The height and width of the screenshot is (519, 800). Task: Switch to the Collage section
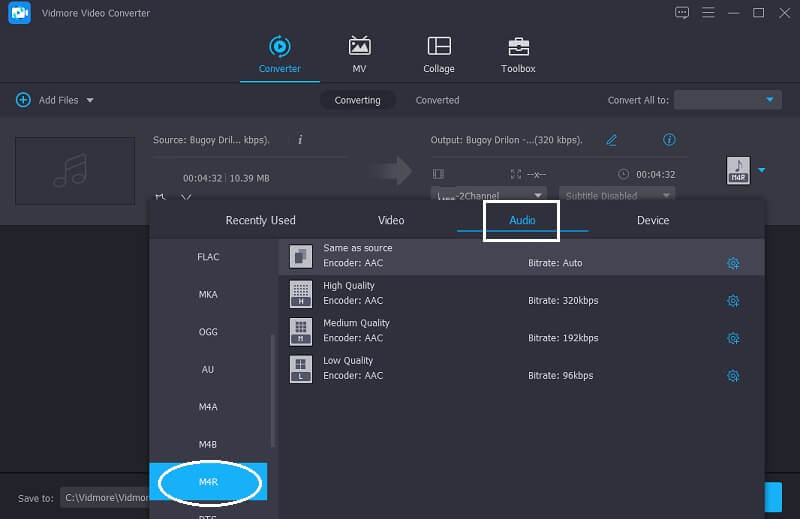click(438, 55)
